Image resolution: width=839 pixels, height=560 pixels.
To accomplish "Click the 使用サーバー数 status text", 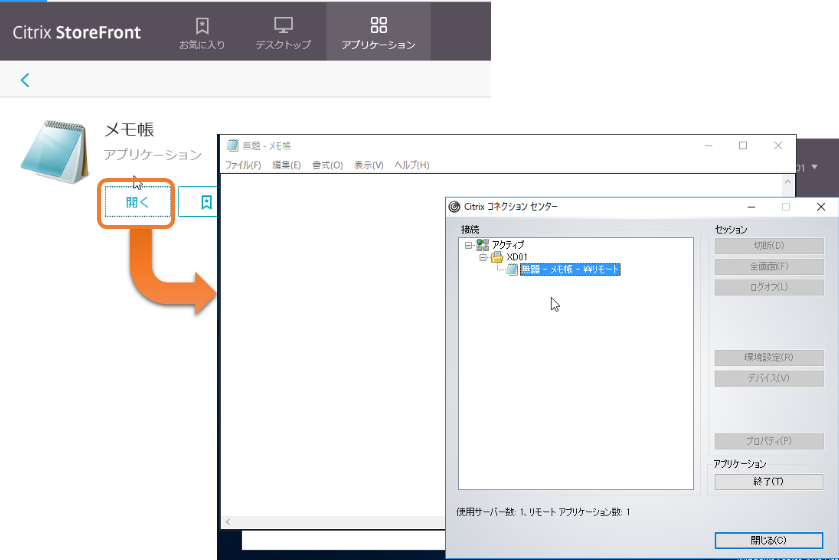I will click(543, 512).
